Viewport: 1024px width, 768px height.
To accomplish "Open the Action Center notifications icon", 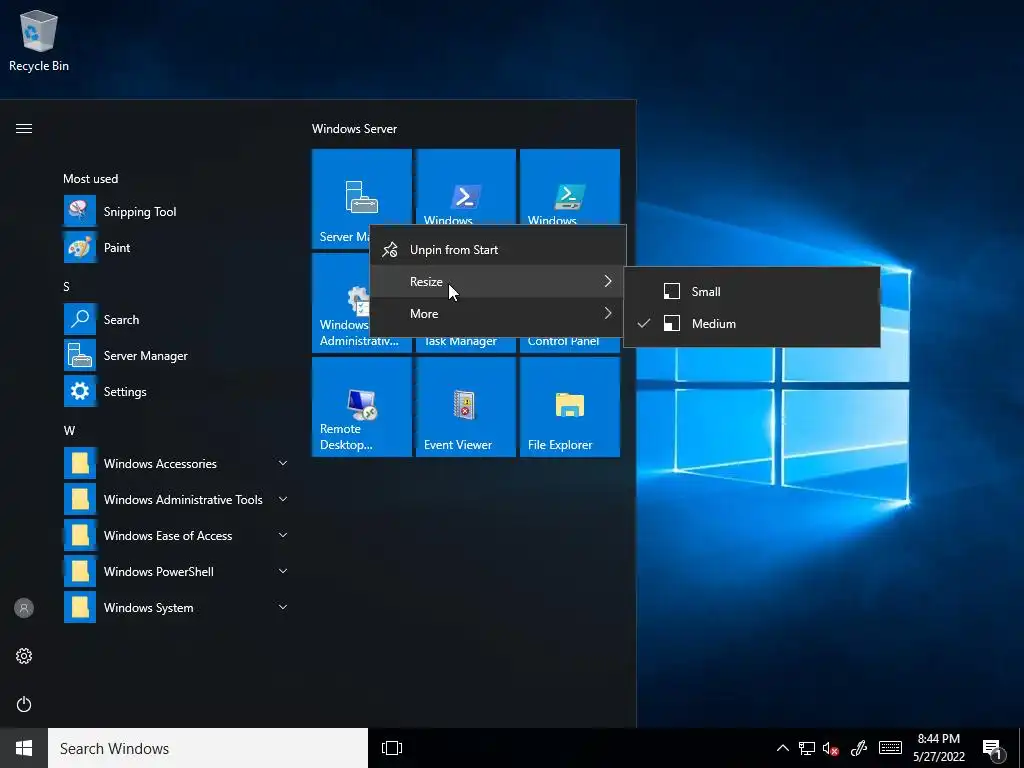I will point(993,748).
